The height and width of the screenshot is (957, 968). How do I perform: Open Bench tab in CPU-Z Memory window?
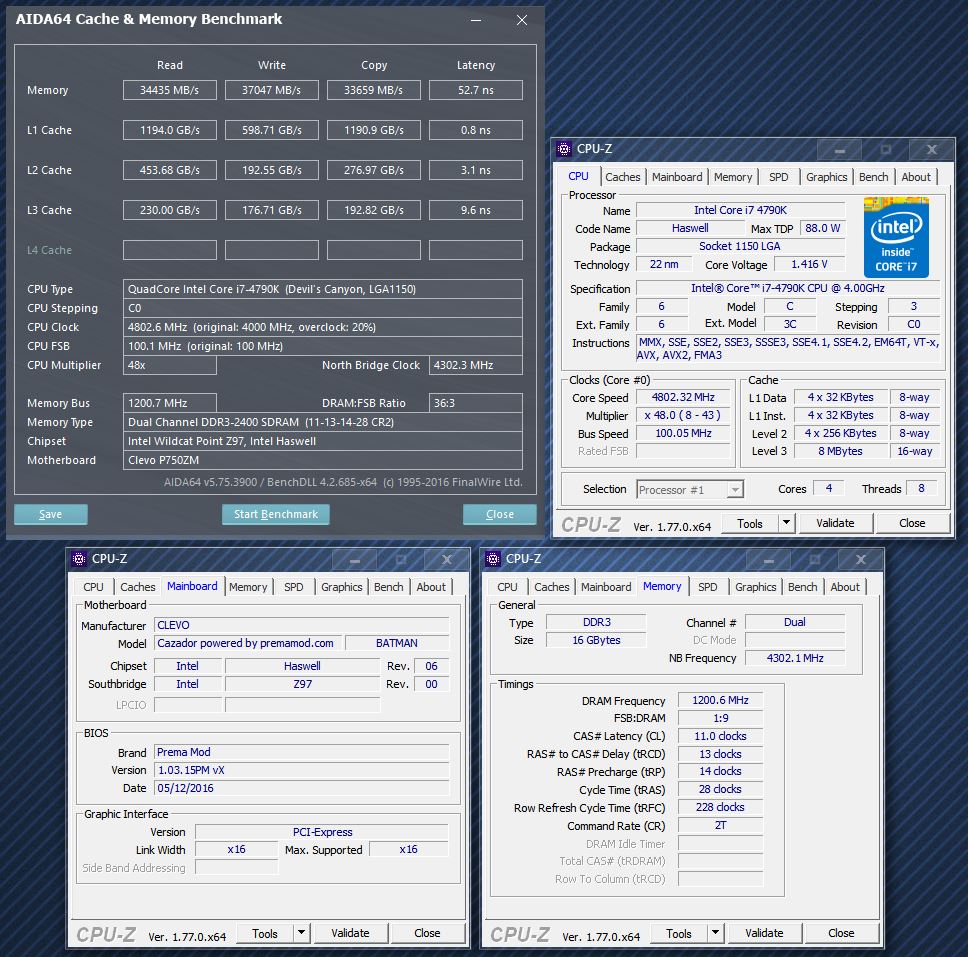point(803,587)
